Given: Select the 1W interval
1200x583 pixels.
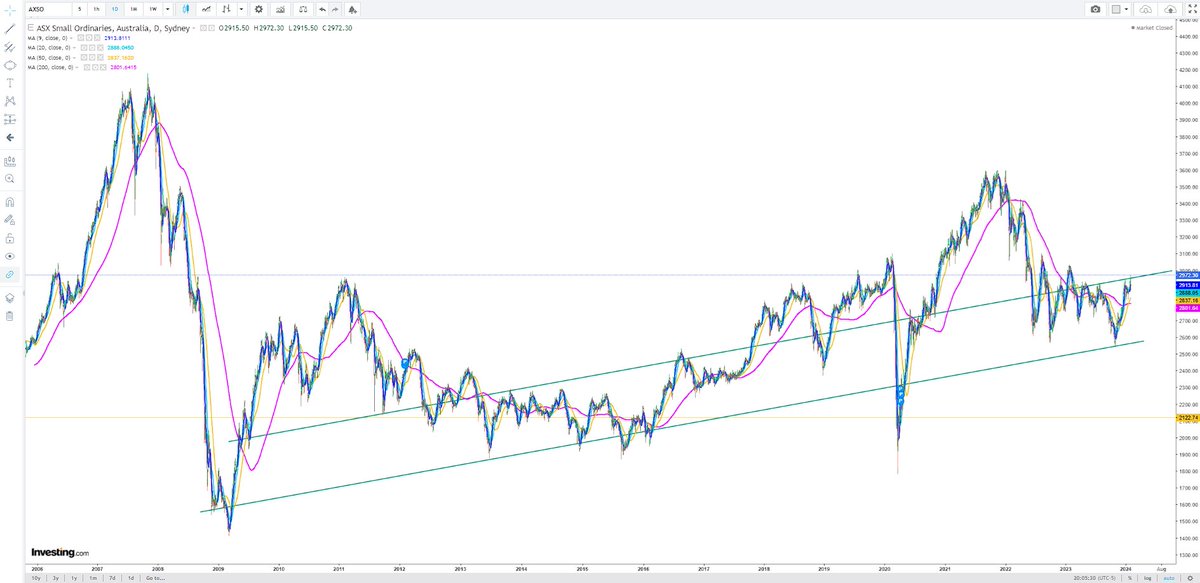Looking at the screenshot, I should 153,9.
